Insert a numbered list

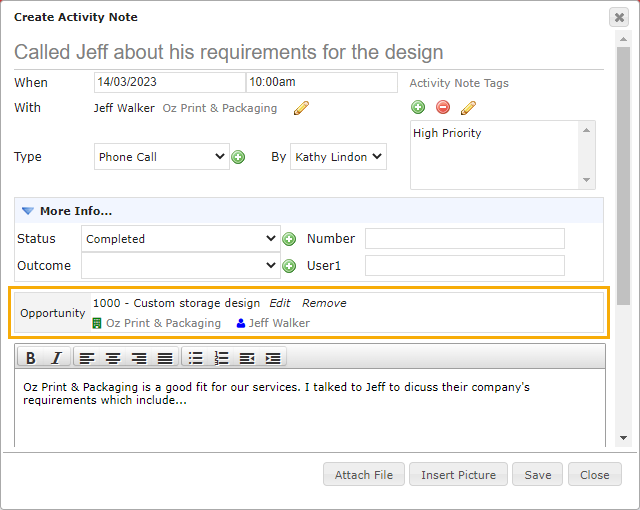point(221,358)
